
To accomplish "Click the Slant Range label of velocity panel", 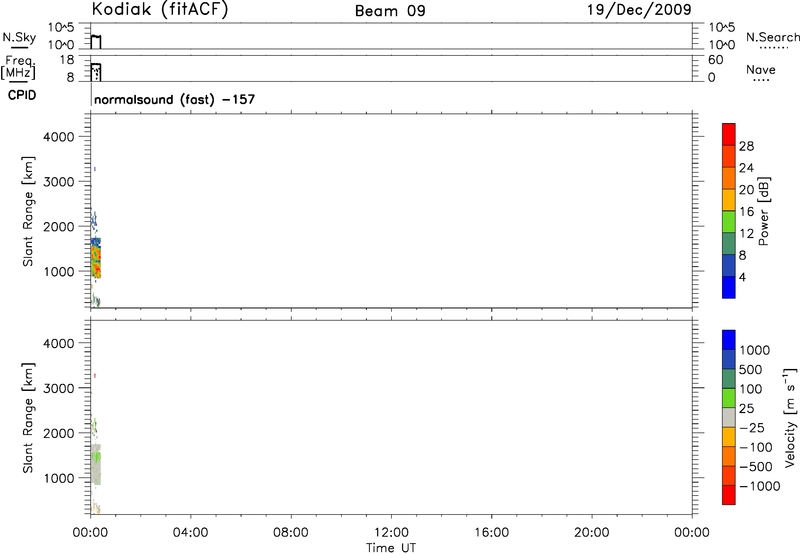I will click(x=28, y=418).
